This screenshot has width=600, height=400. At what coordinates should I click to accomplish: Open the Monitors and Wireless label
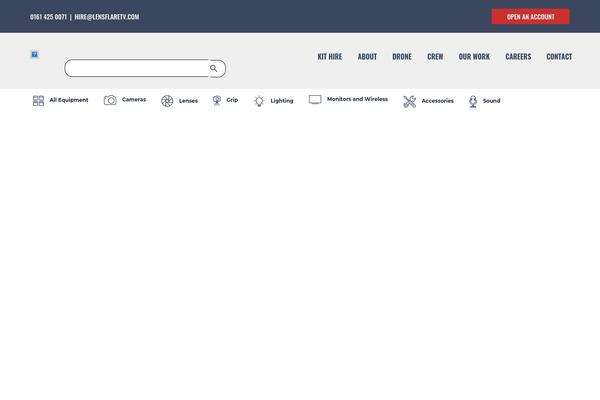(357, 99)
